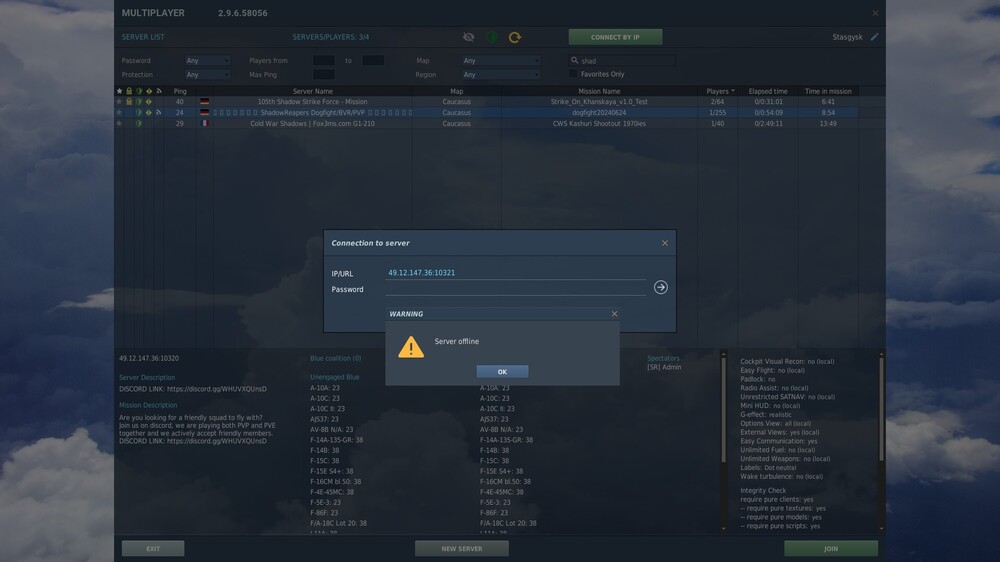Enable the Favorites Only checkbox

573,74
